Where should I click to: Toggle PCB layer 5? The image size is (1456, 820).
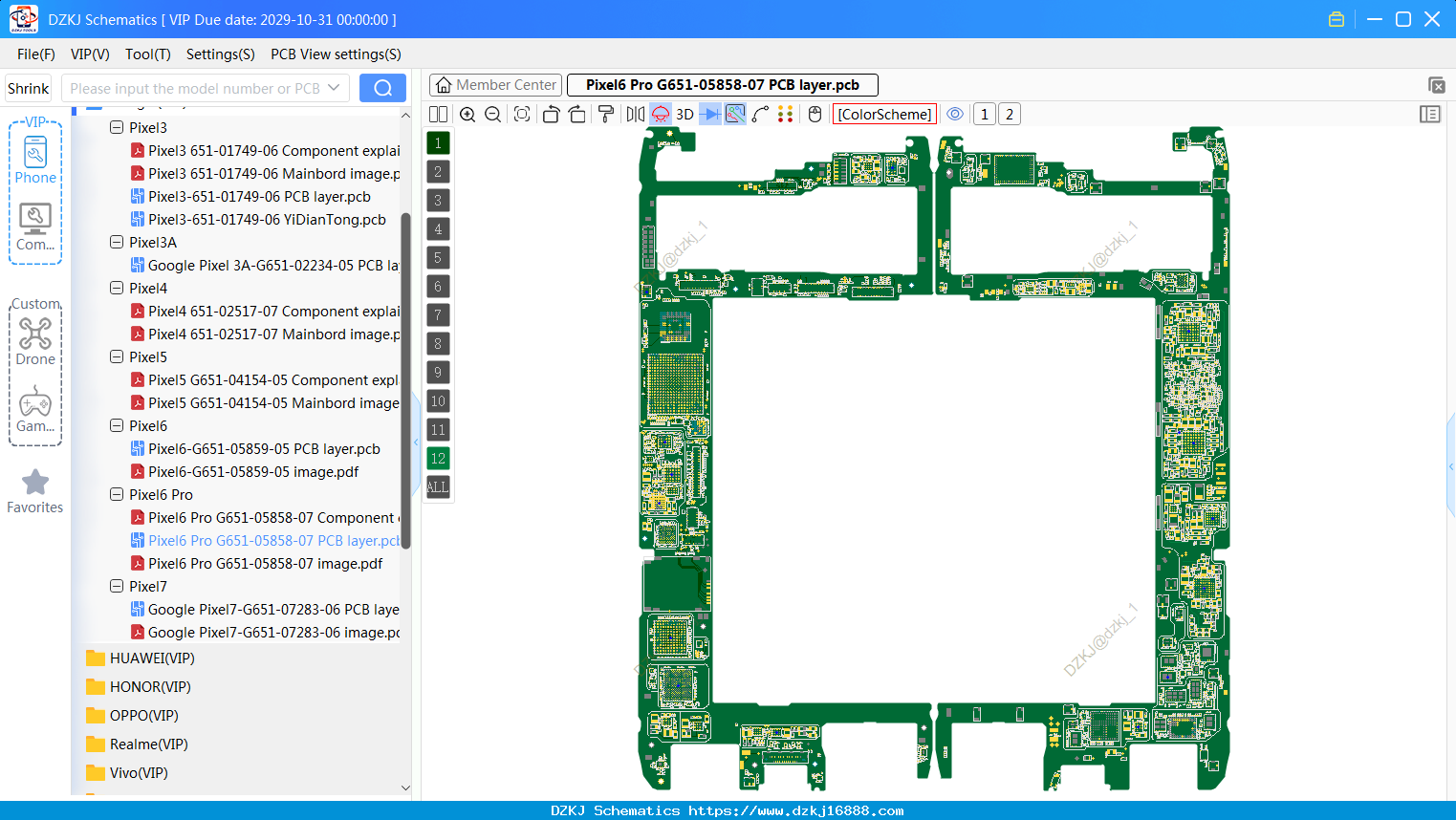pos(438,257)
